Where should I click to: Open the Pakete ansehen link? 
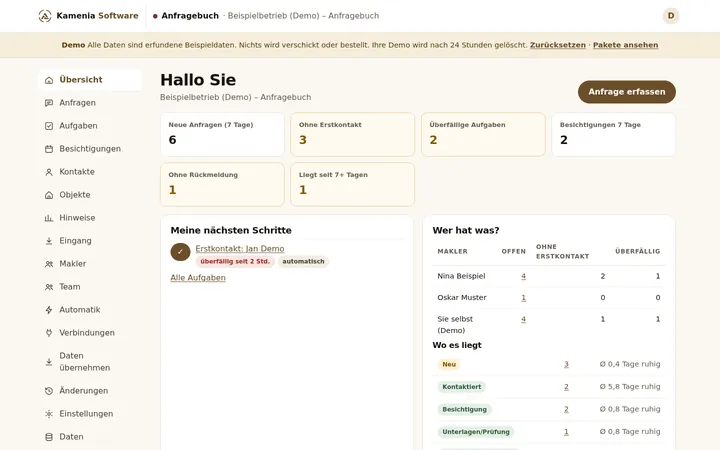pos(625,45)
